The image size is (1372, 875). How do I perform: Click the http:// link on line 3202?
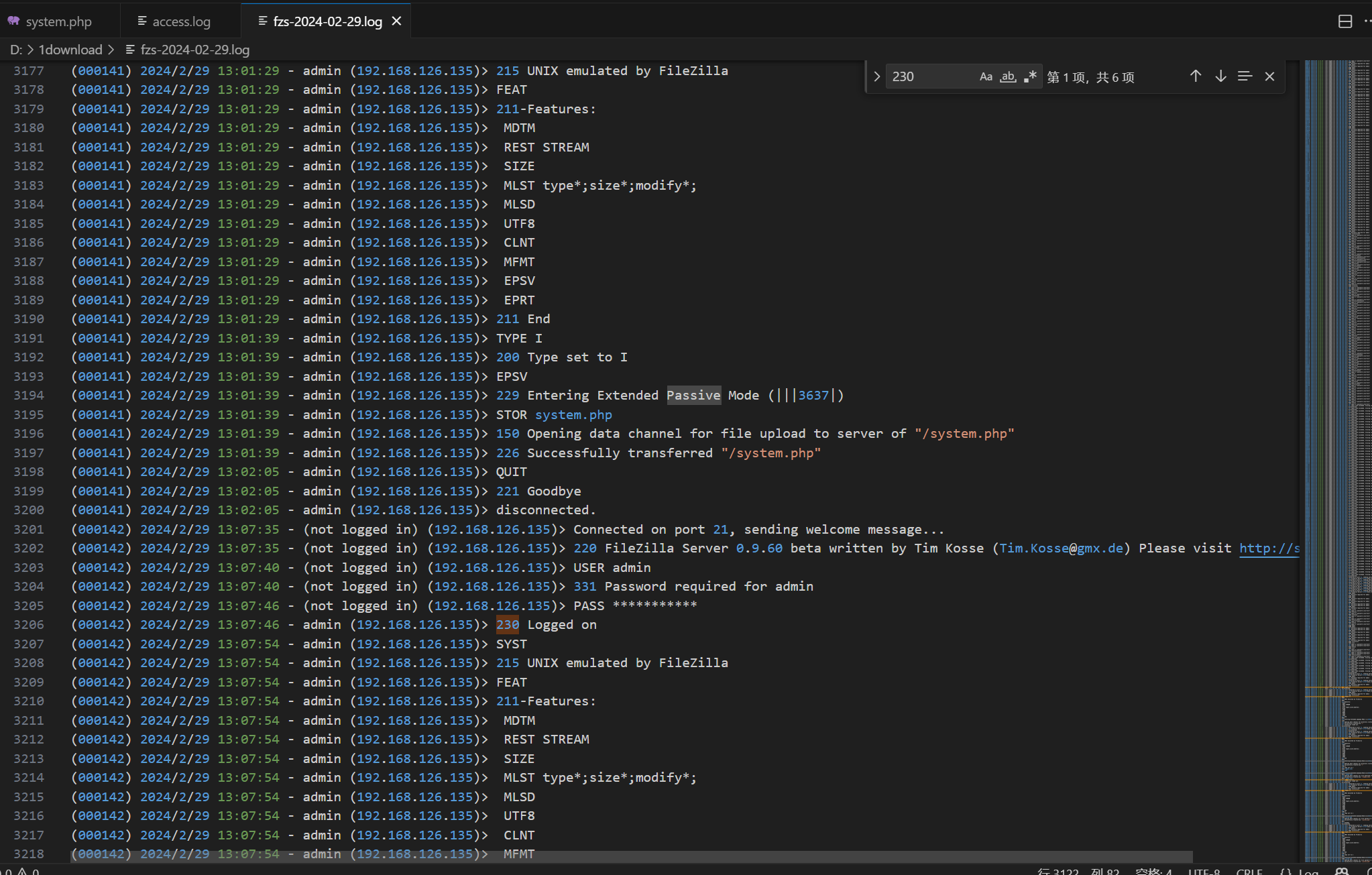point(1268,548)
